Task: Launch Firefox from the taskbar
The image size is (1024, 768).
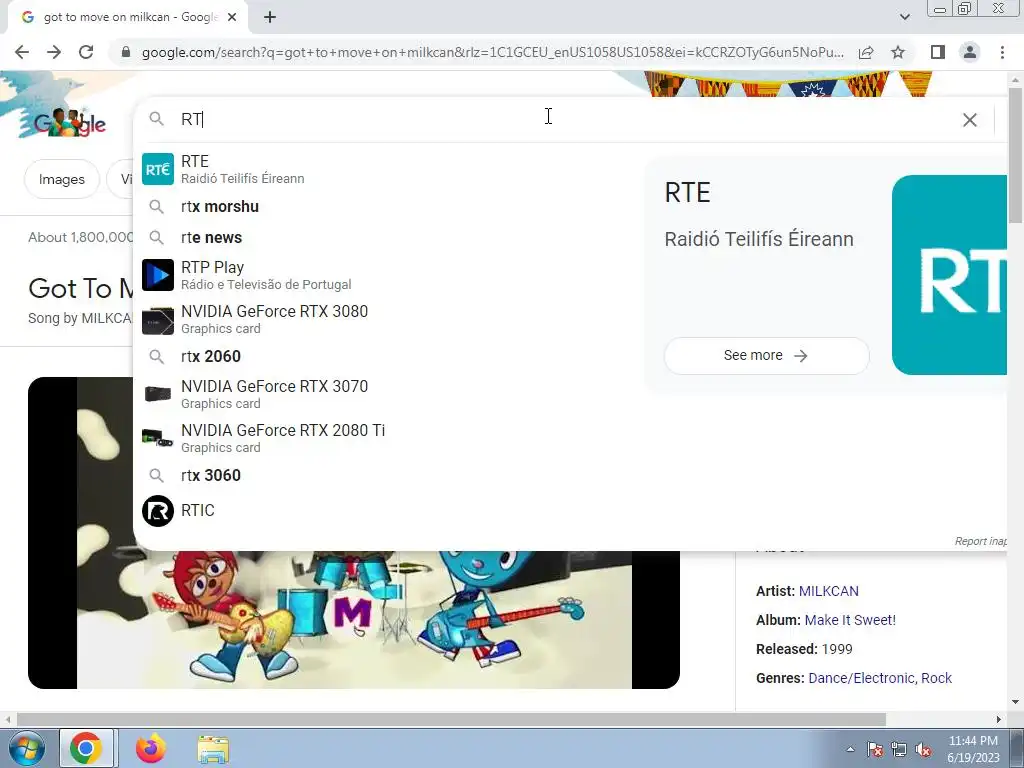Action: [151, 749]
